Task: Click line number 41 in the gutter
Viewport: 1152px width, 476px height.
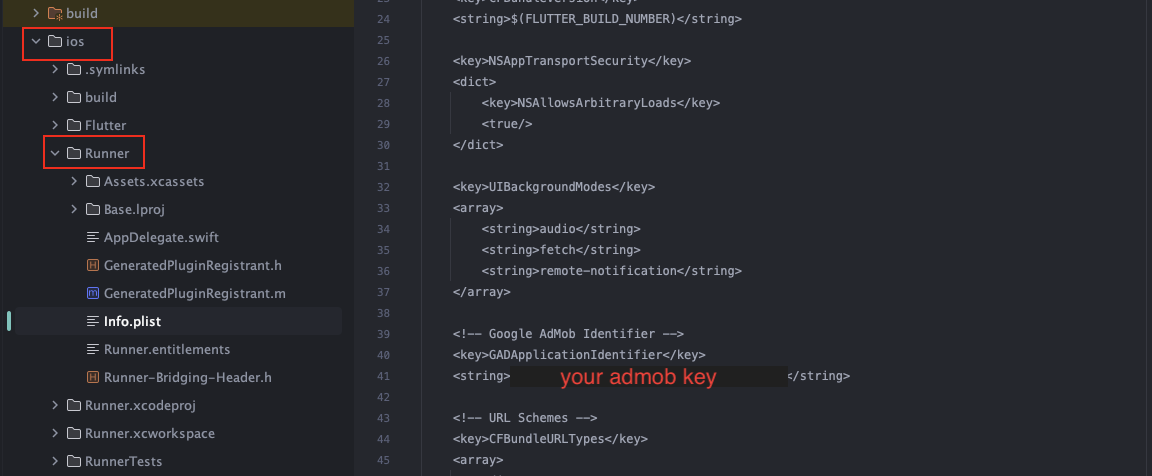Action: coord(383,376)
